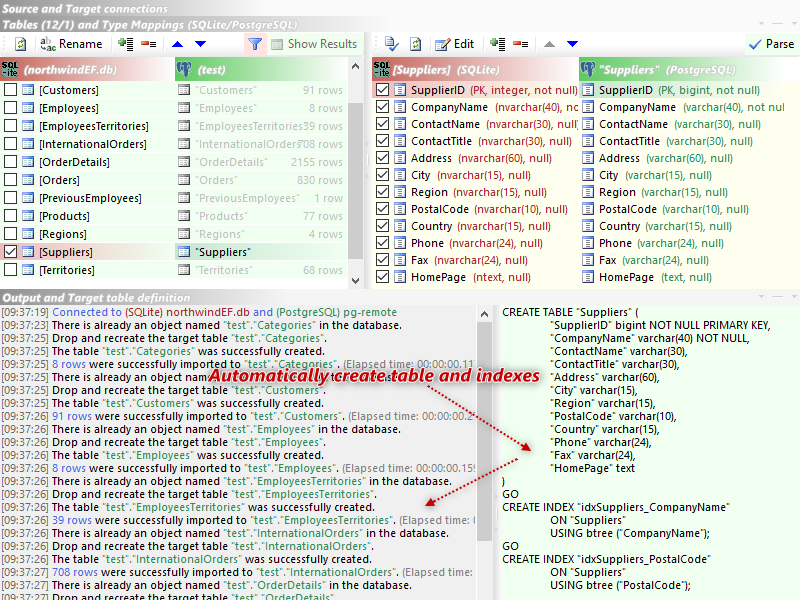Click the column icon beside target CompanyName

pos(588,107)
